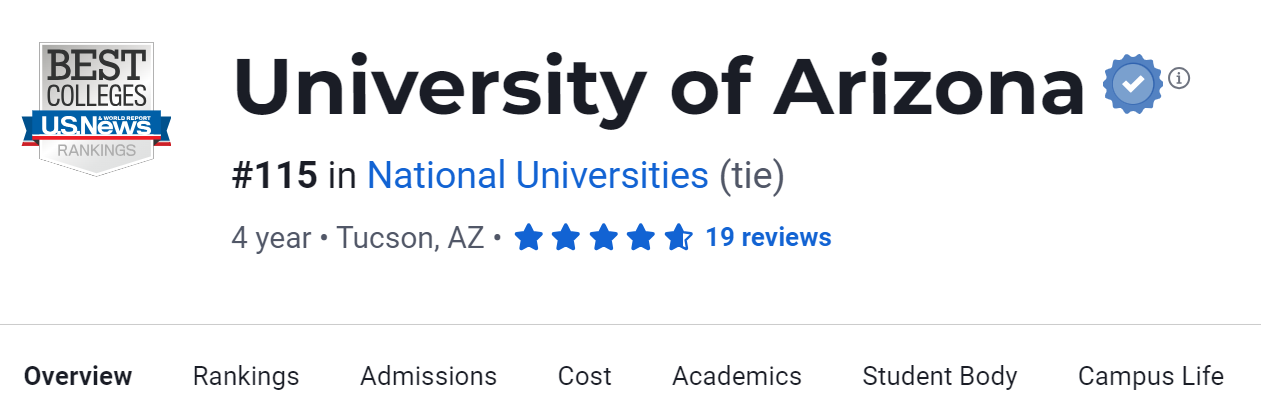Open the National Universities ranking link
This screenshot has height=415, width=1261.
(x=537, y=176)
